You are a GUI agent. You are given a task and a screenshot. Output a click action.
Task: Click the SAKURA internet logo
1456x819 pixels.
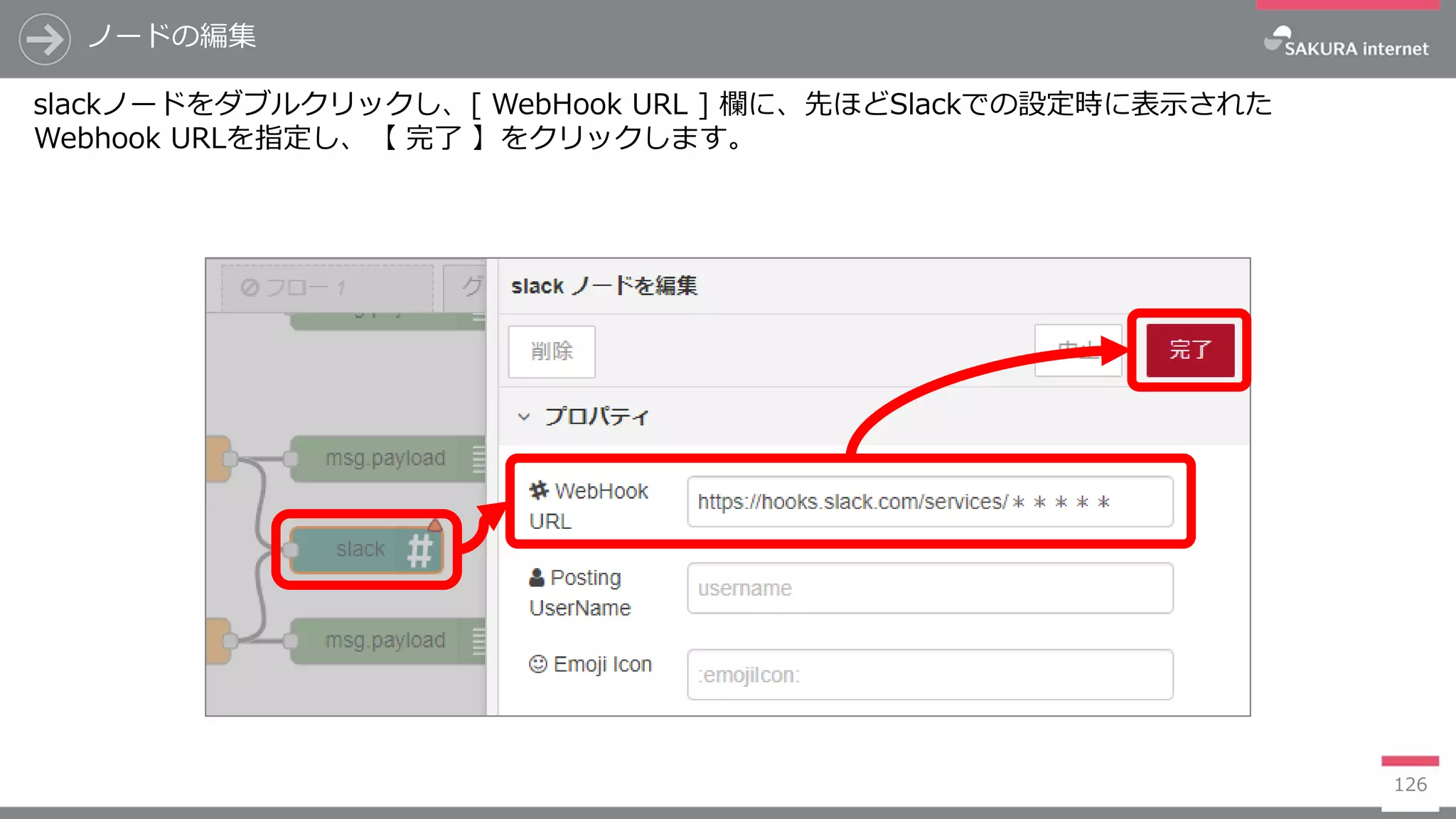click(1346, 42)
